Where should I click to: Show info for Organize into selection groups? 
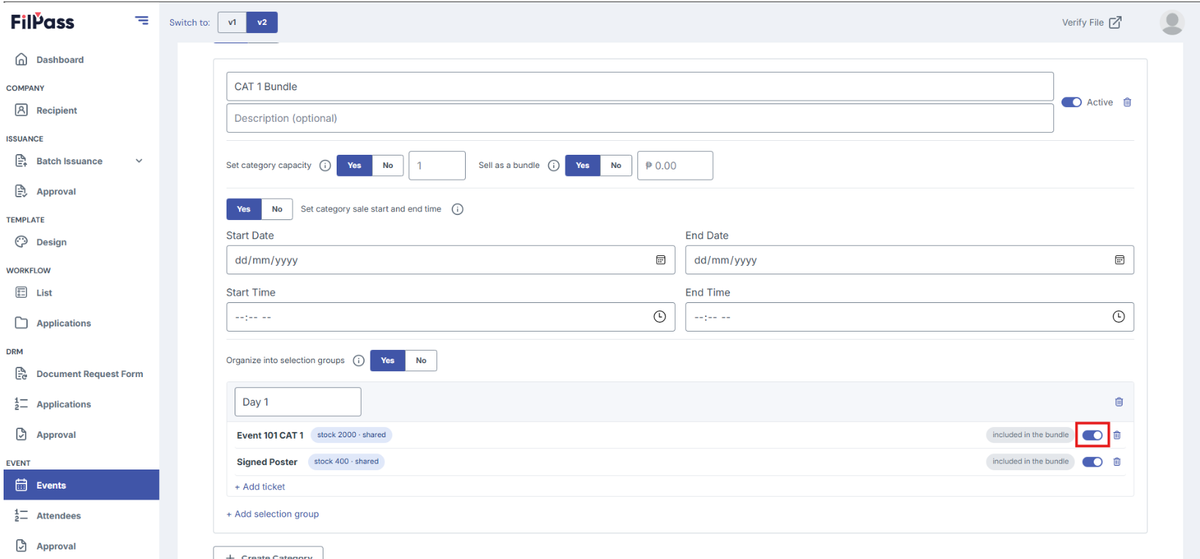point(358,360)
